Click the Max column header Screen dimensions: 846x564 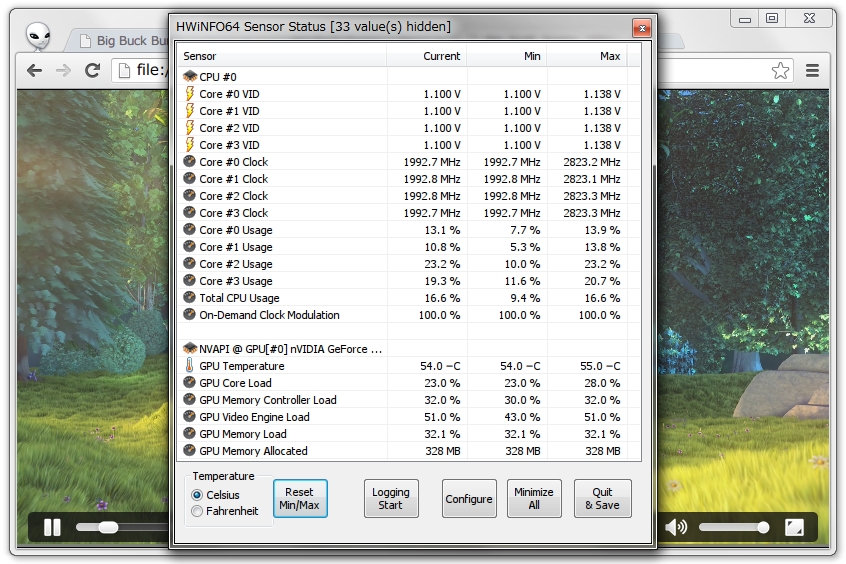[x=587, y=56]
